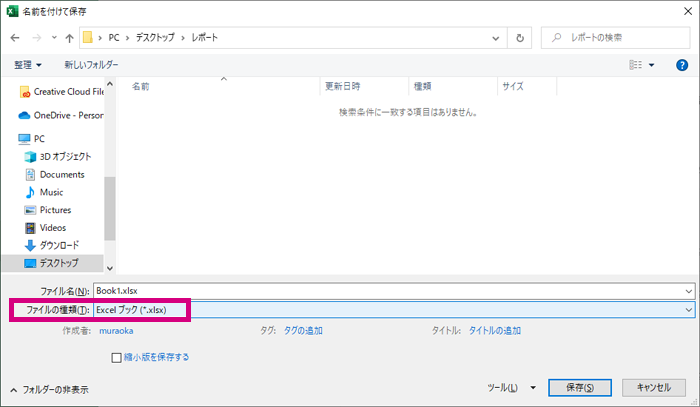Edit the author muraoka
Viewport: 700px width, 407px height.
click(x=116, y=331)
